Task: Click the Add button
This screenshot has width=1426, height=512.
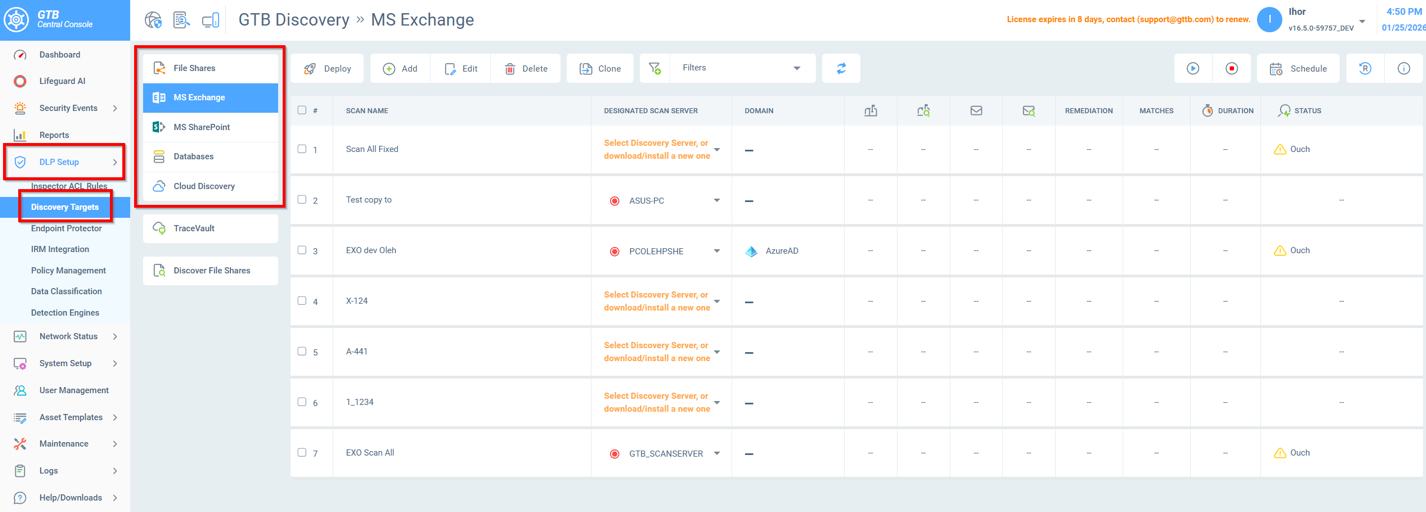Action: 400,68
